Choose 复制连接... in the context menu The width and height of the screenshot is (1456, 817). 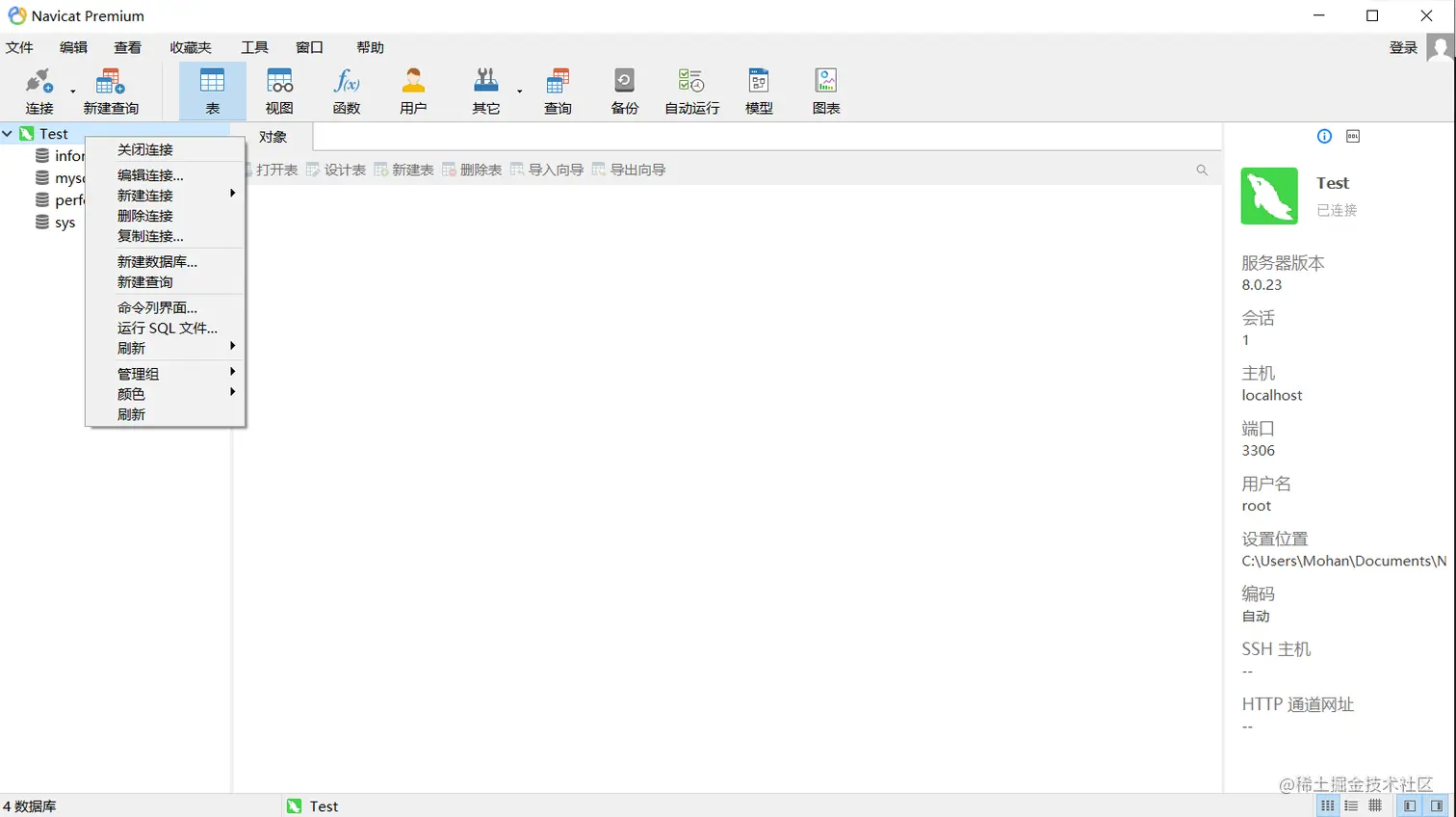coord(165,236)
